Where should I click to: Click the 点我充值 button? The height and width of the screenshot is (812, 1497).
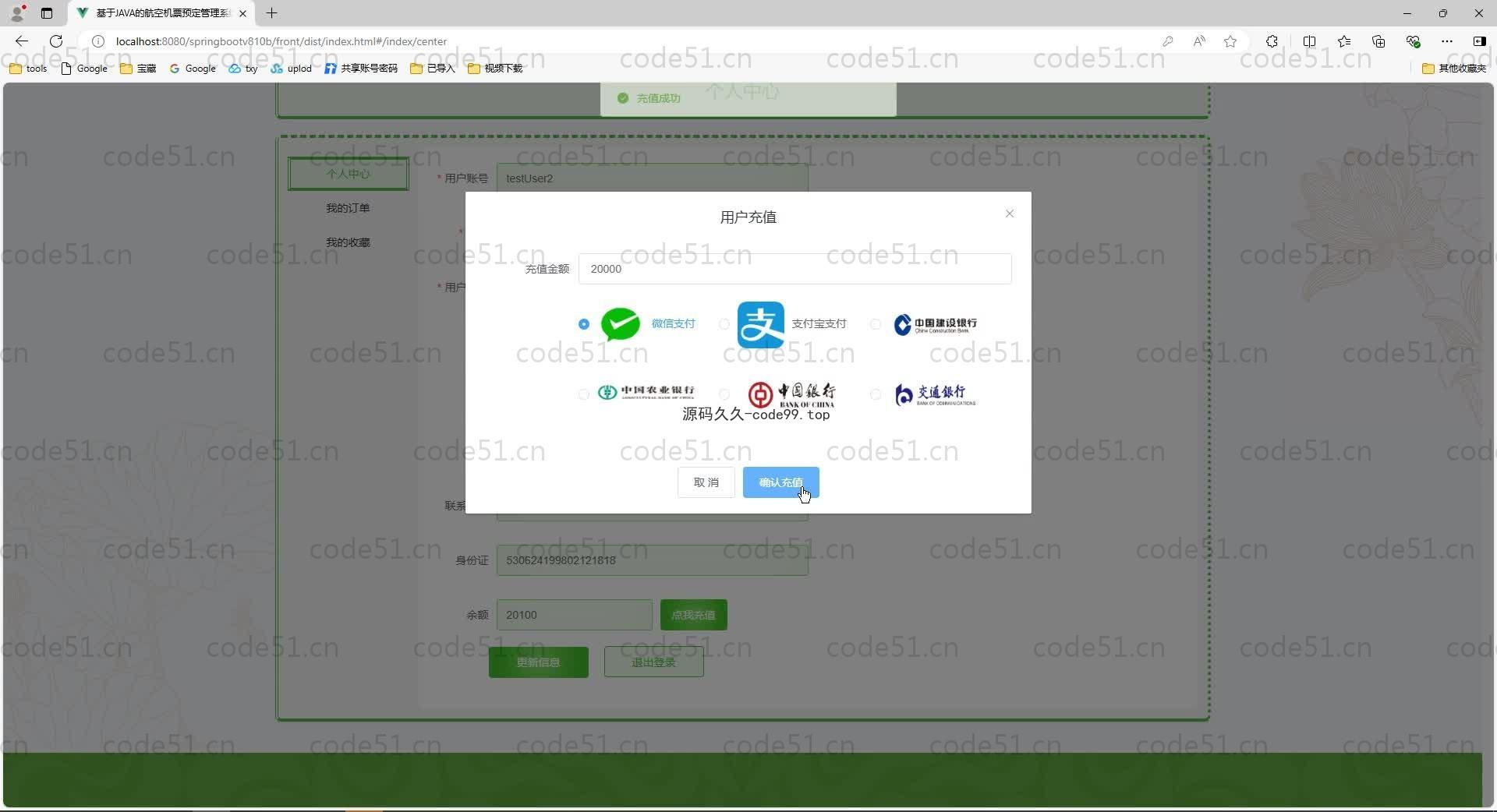694,615
